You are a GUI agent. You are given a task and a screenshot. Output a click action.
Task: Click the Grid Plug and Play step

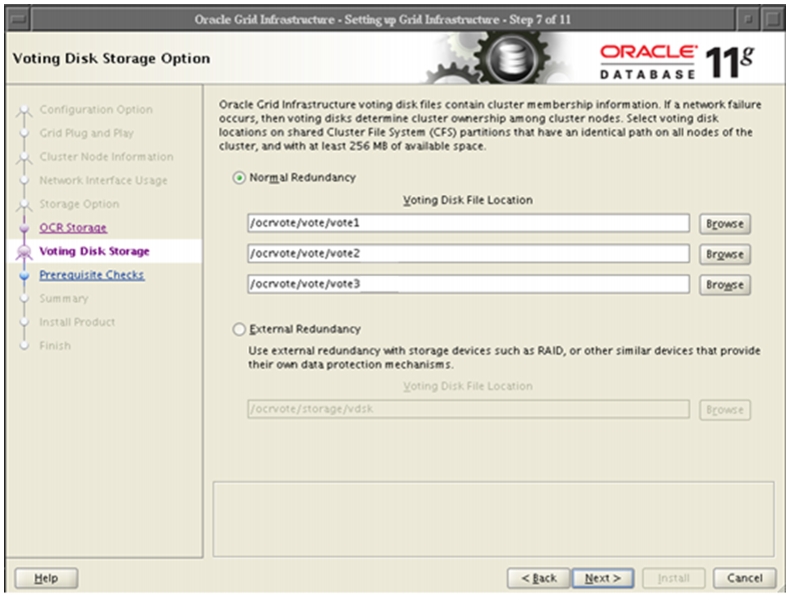[86, 133]
